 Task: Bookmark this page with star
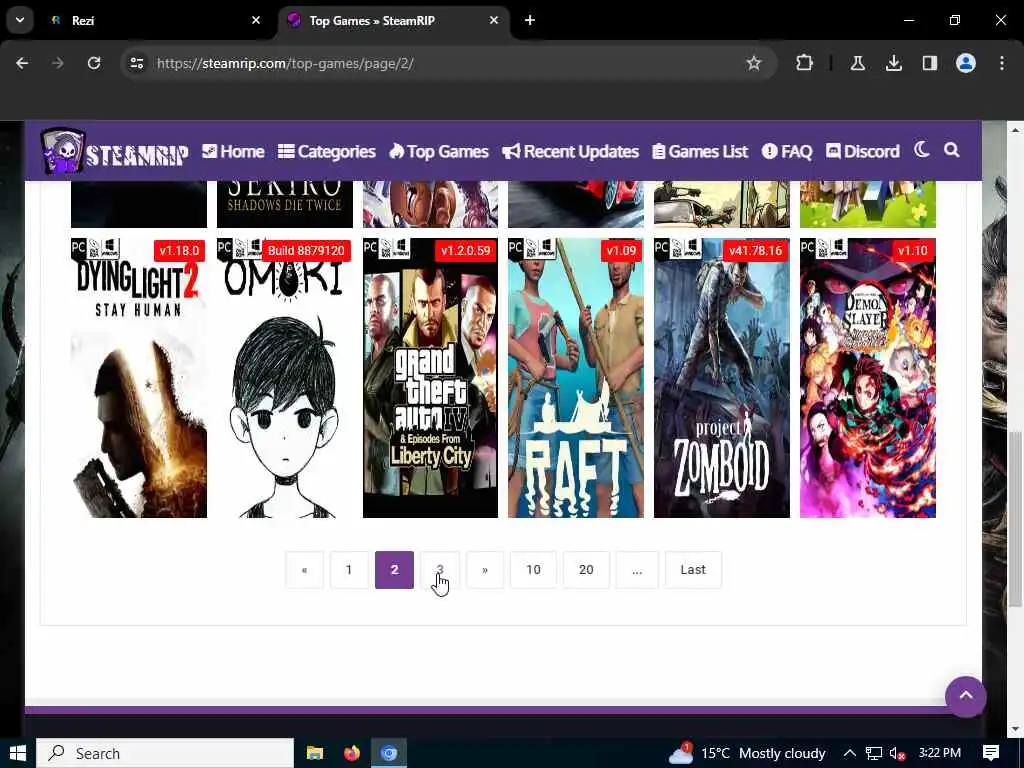(754, 63)
